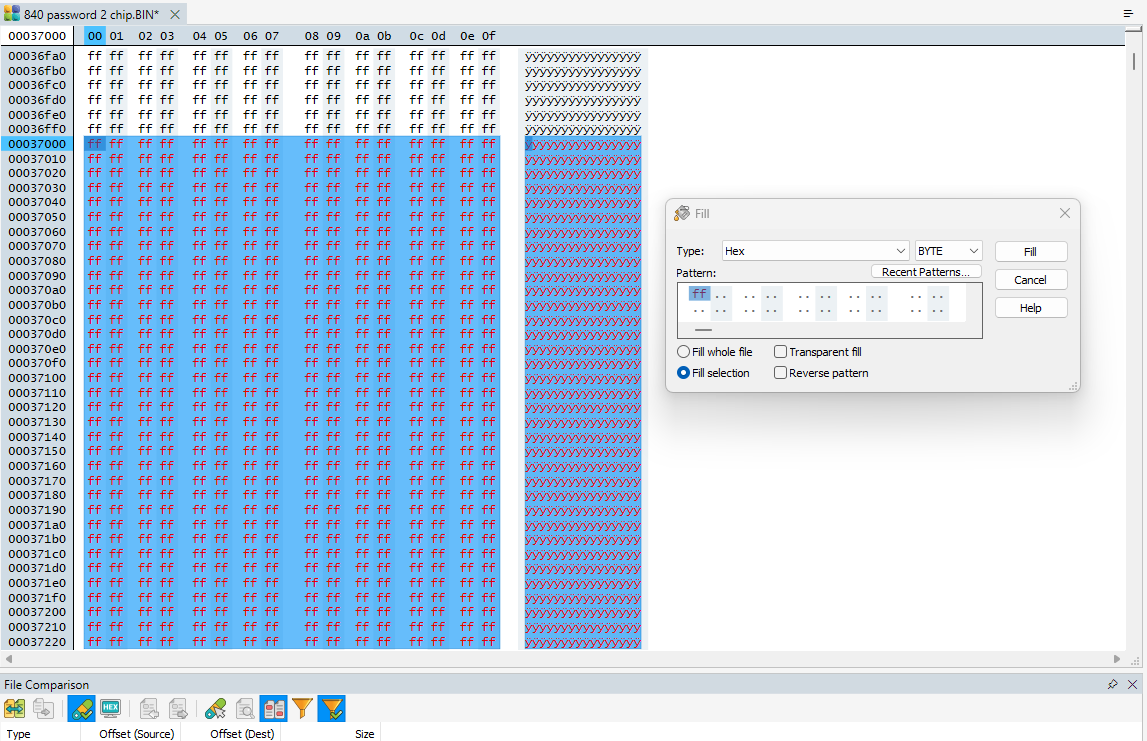Click the application icon on the file tab
This screenshot has height=741, width=1147.
click(12, 13)
